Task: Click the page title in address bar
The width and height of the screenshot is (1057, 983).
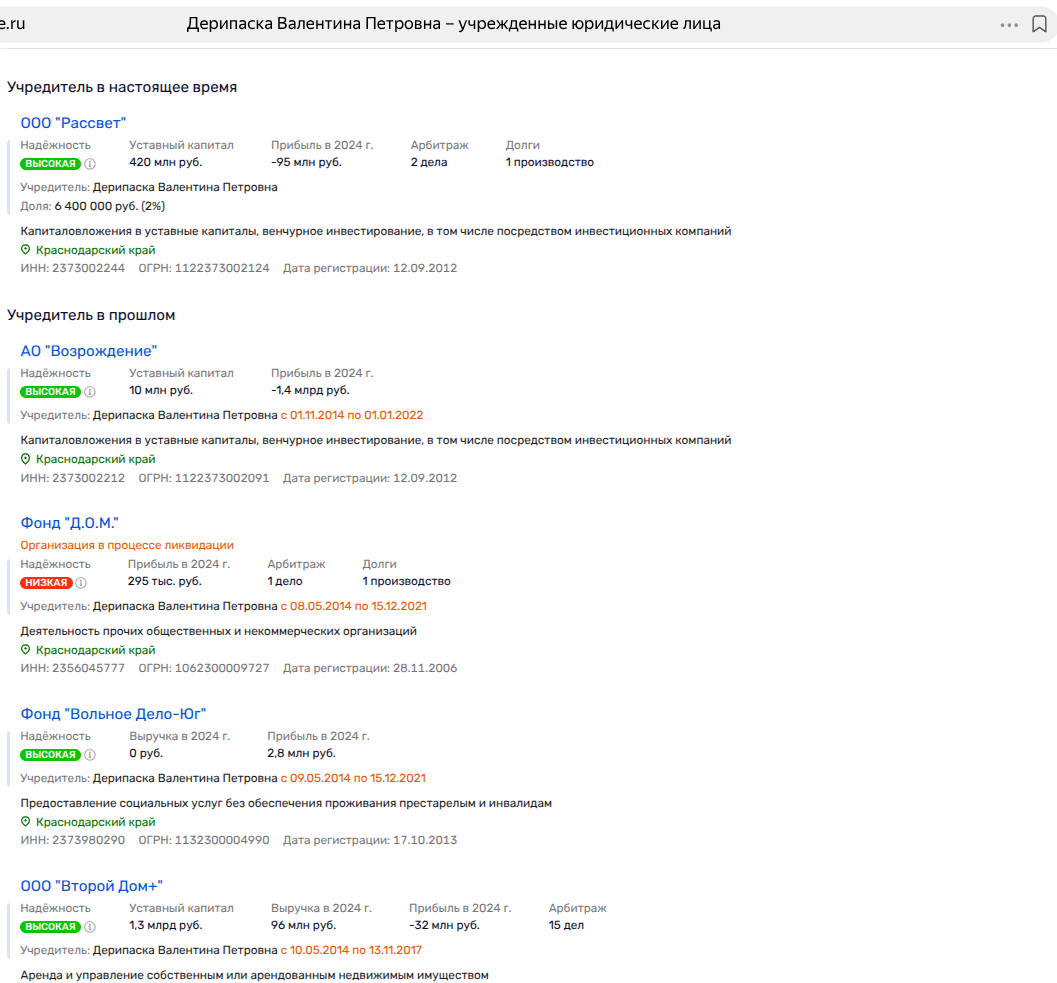Action: click(x=453, y=24)
